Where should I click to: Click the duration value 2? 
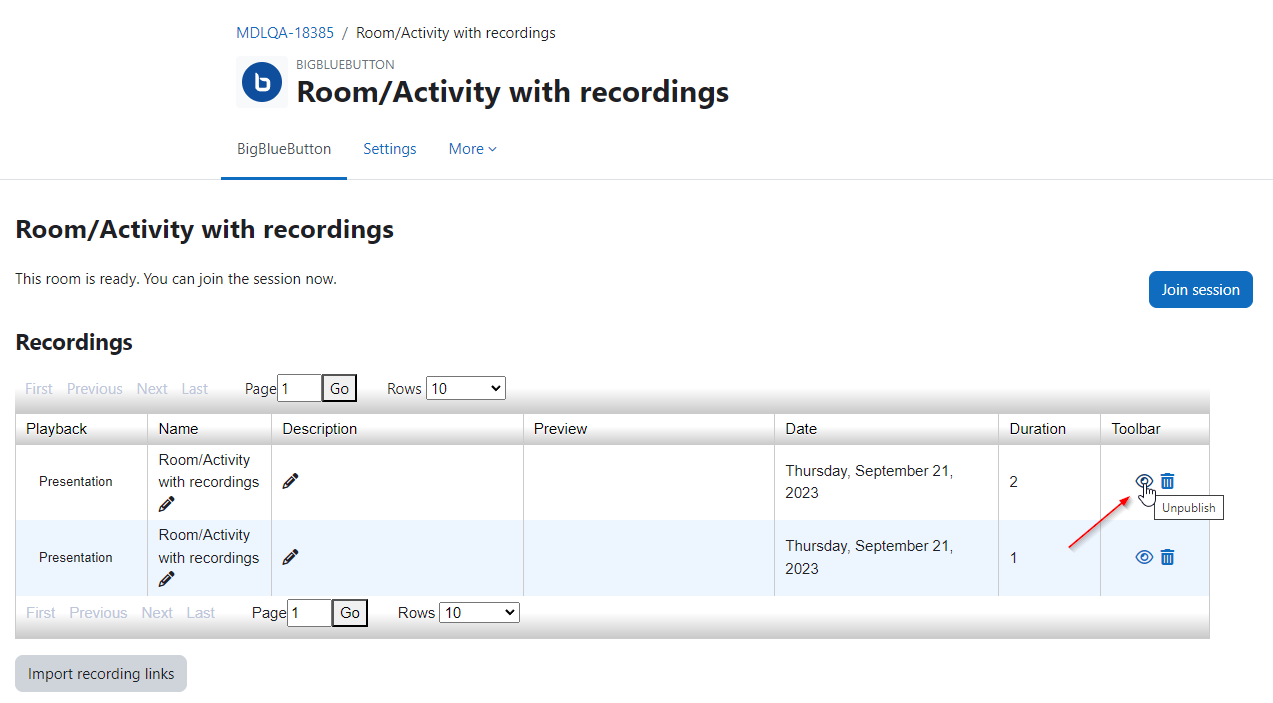[1013, 482]
